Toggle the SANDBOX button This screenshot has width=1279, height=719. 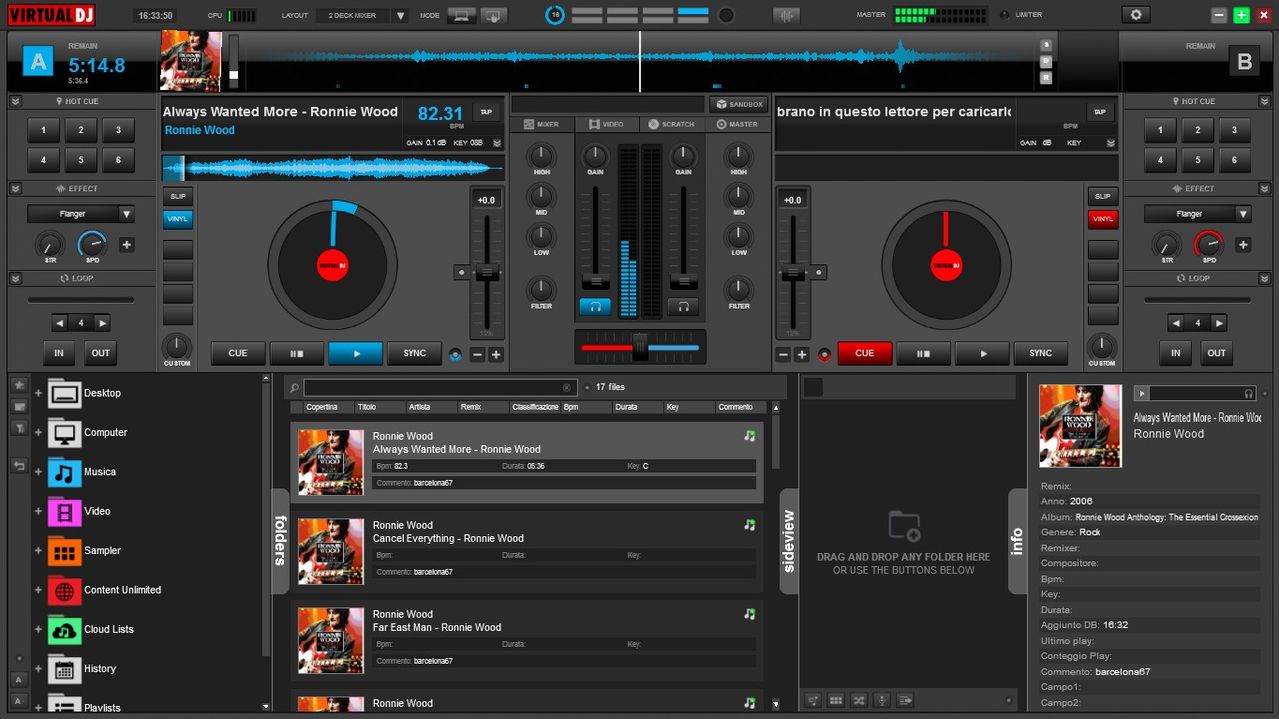click(x=738, y=104)
